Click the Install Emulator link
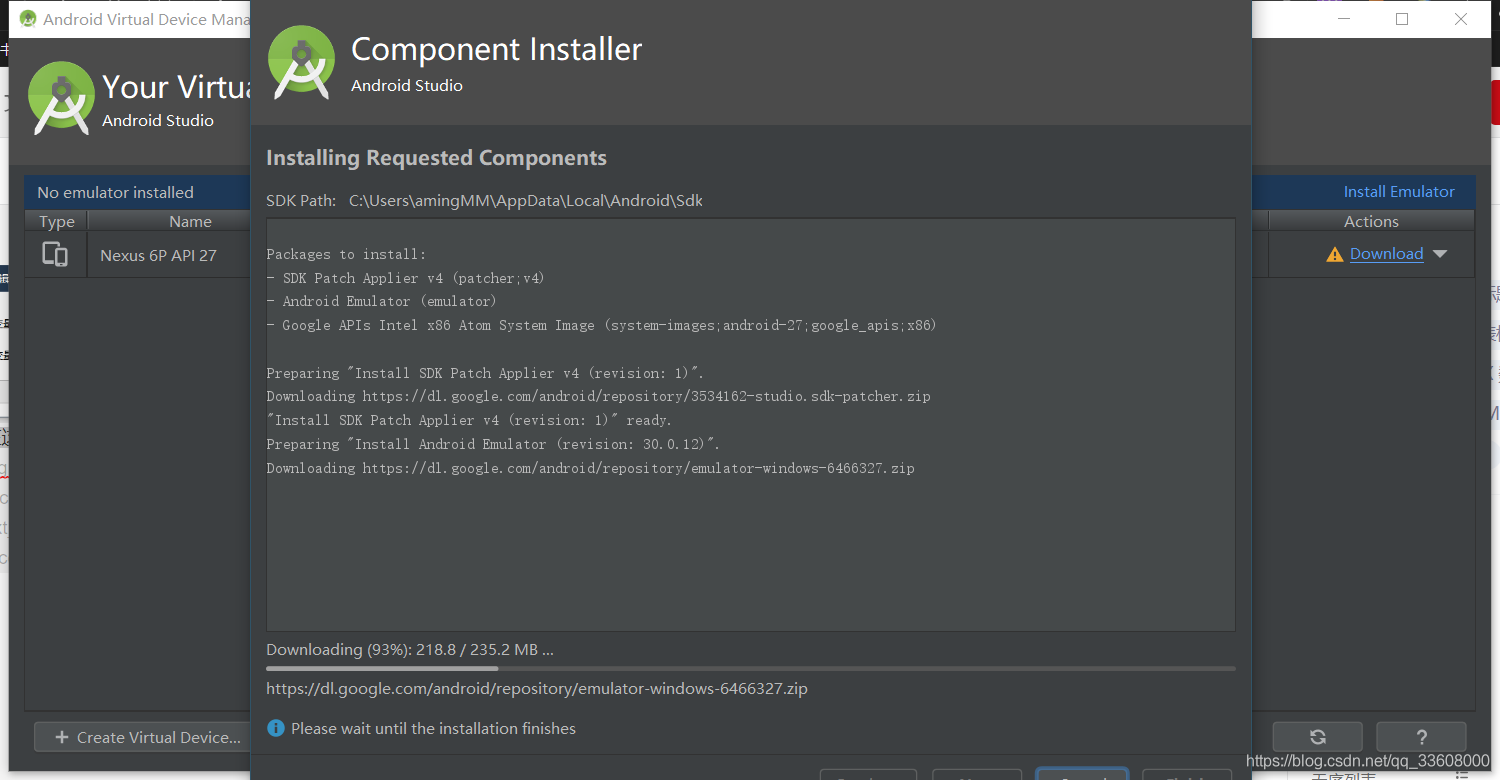 click(1399, 192)
